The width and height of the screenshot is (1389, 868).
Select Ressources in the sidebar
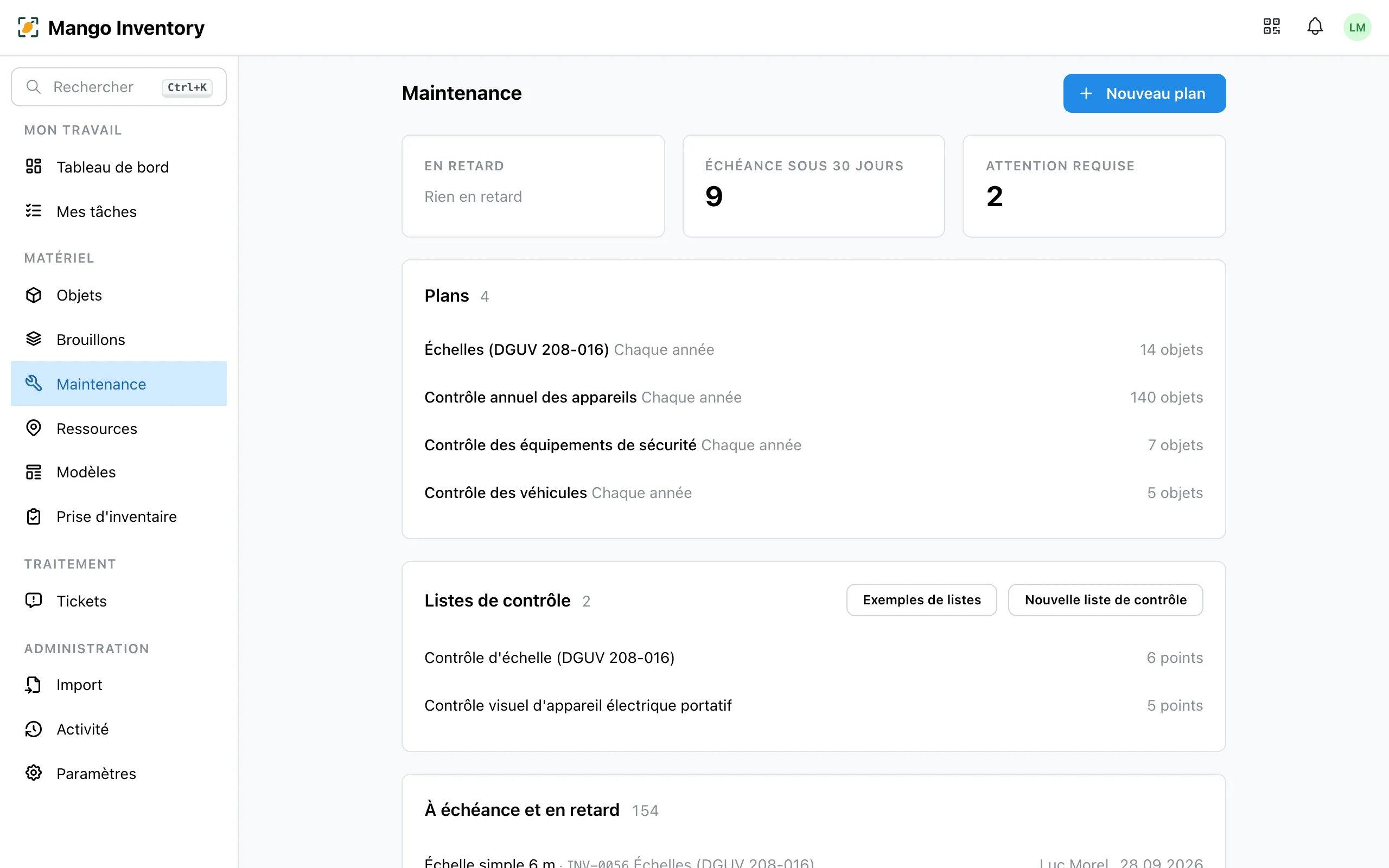pyautogui.click(x=119, y=428)
